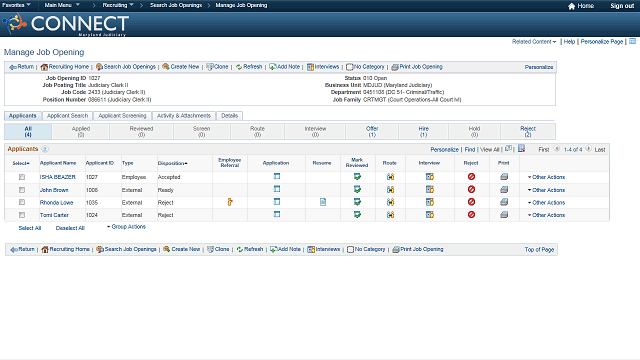Select the checkbox for ISHA BEAZER

coord(22,177)
